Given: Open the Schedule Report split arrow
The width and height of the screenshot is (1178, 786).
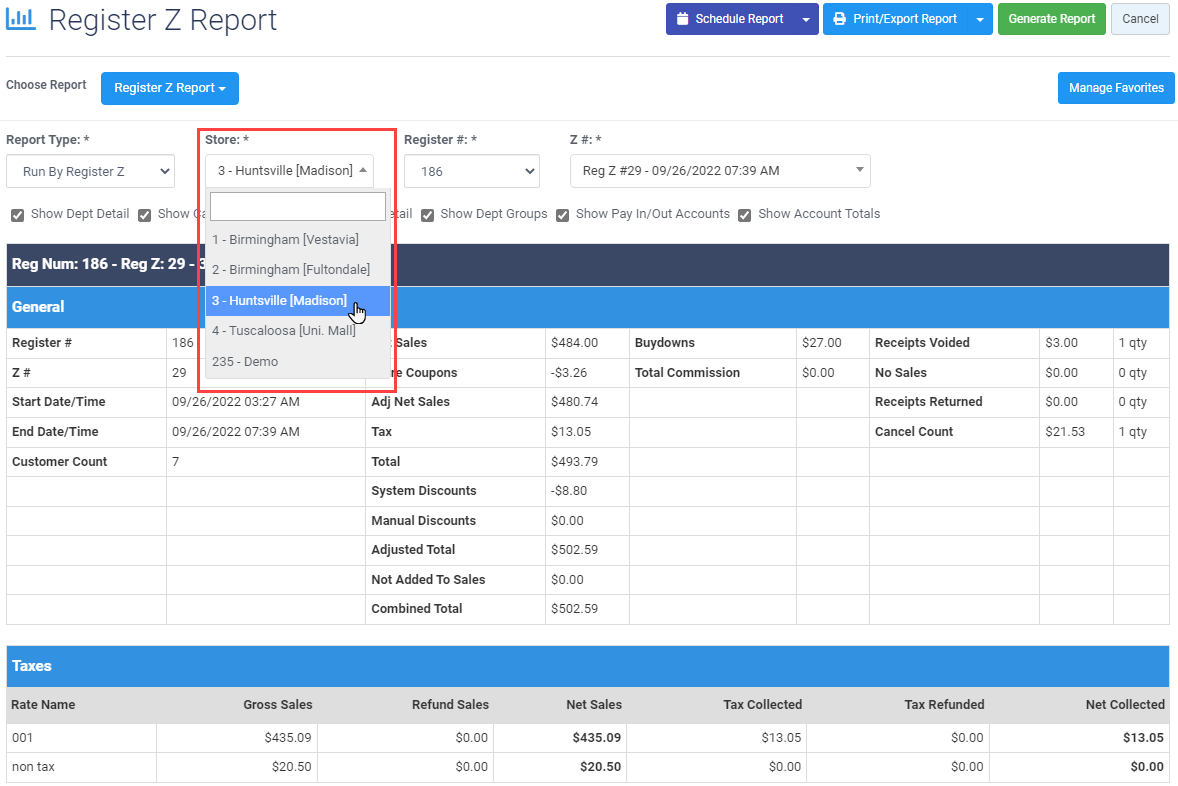Looking at the screenshot, I should [806, 19].
